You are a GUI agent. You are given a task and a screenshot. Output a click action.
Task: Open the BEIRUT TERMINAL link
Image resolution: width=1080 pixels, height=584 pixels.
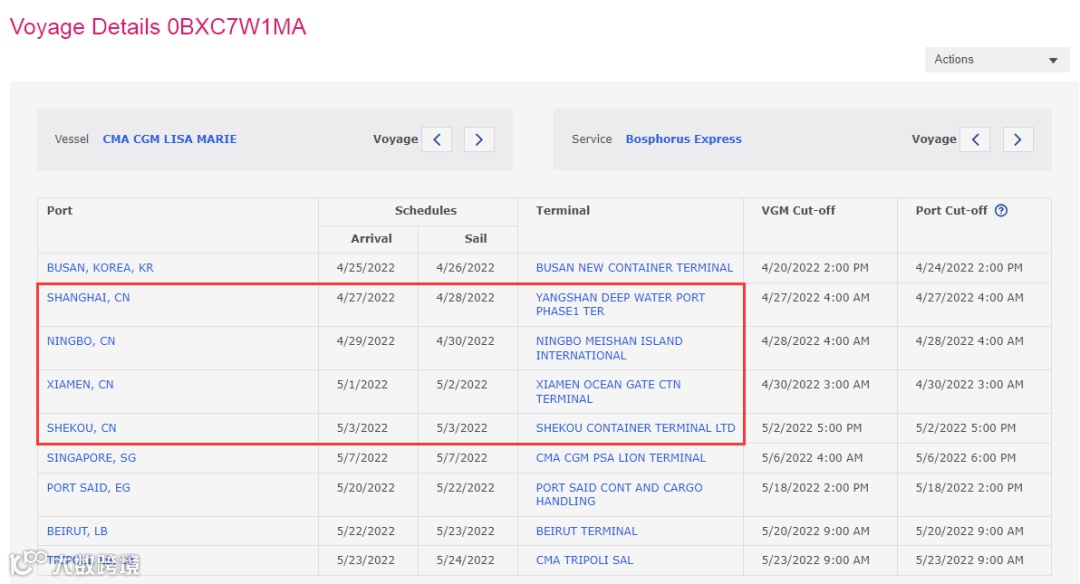point(586,531)
